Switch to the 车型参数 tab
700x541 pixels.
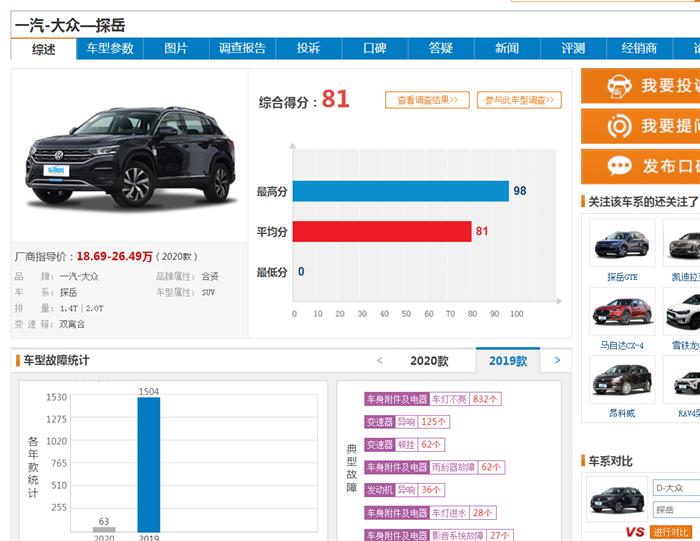pyautogui.click(x=110, y=49)
